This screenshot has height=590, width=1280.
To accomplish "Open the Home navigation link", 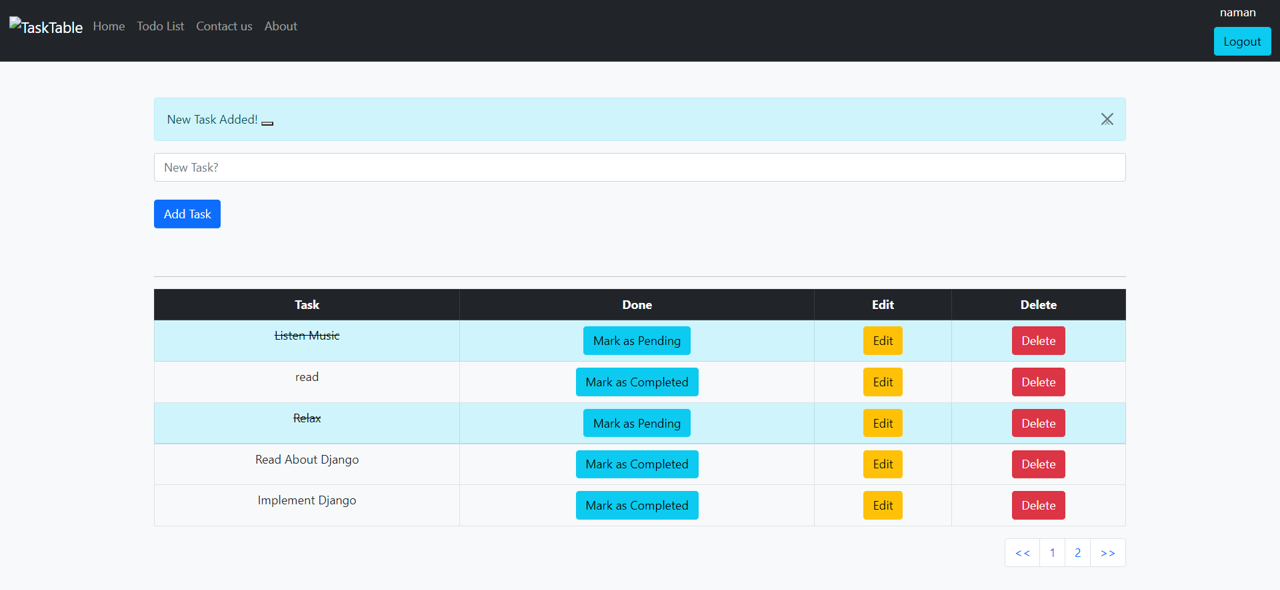I will point(108,26).
